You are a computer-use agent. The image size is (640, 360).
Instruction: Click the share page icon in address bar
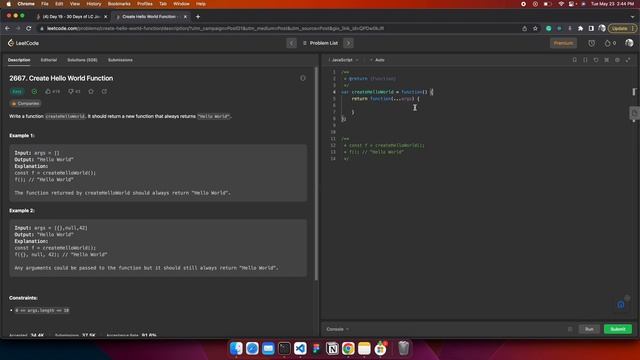[524, 29]
